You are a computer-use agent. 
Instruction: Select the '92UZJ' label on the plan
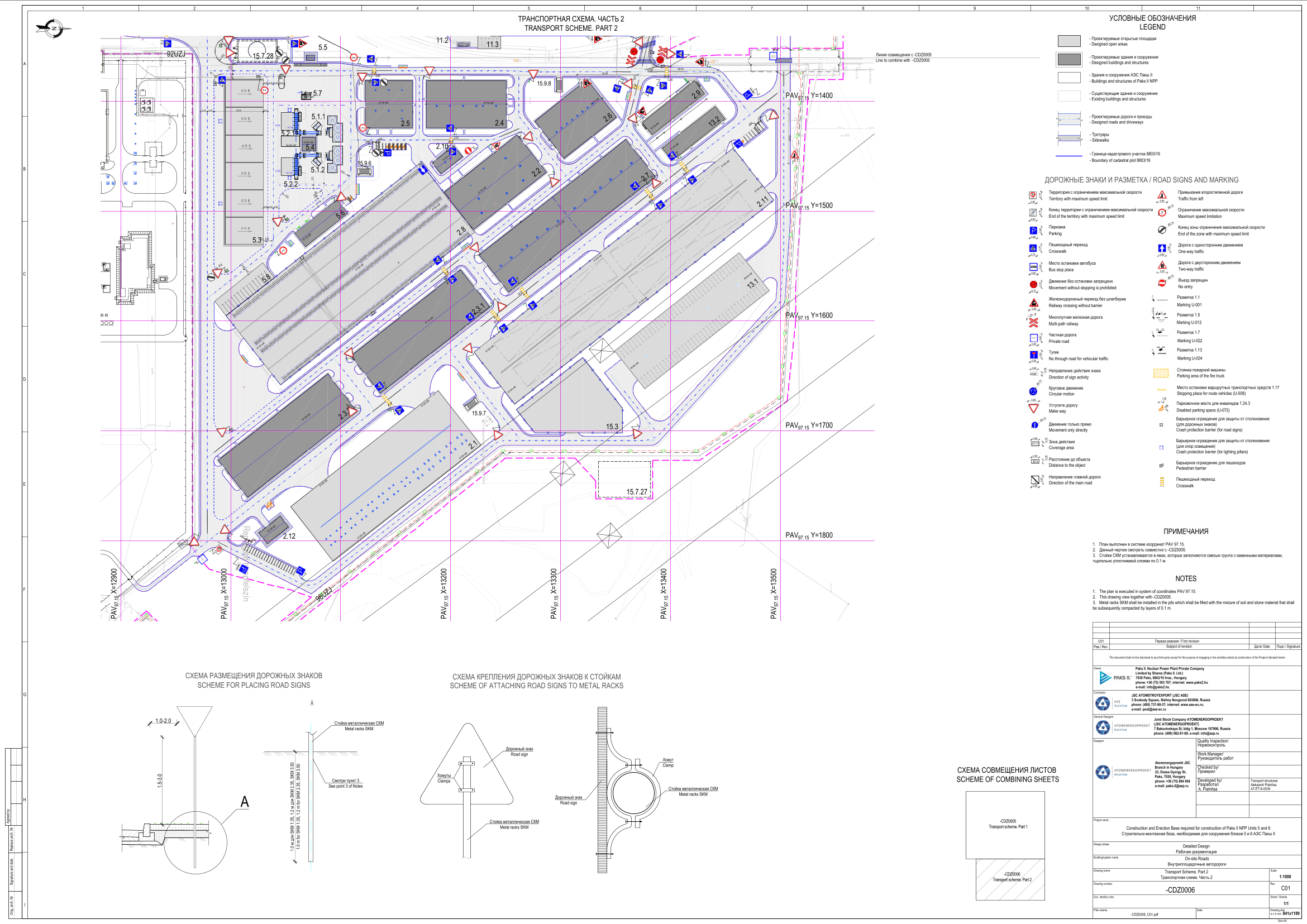click(176, 54)
